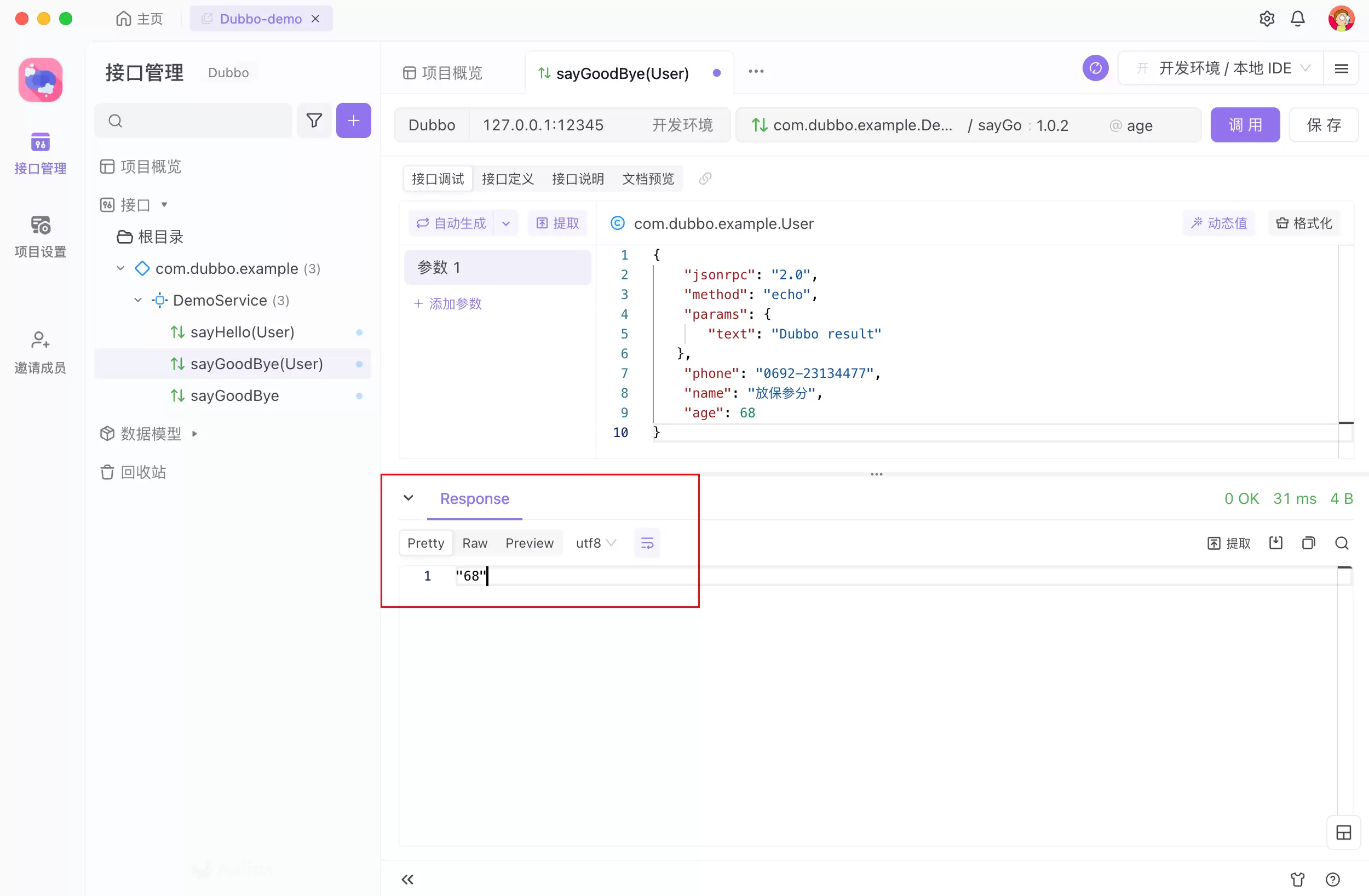Collapse sidebar double-chevron icon
Screen dimensions: 1369x896
(407, 878)
